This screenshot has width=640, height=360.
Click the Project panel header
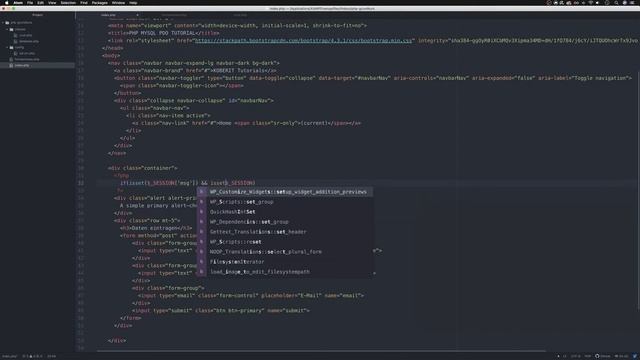point(37,15)
